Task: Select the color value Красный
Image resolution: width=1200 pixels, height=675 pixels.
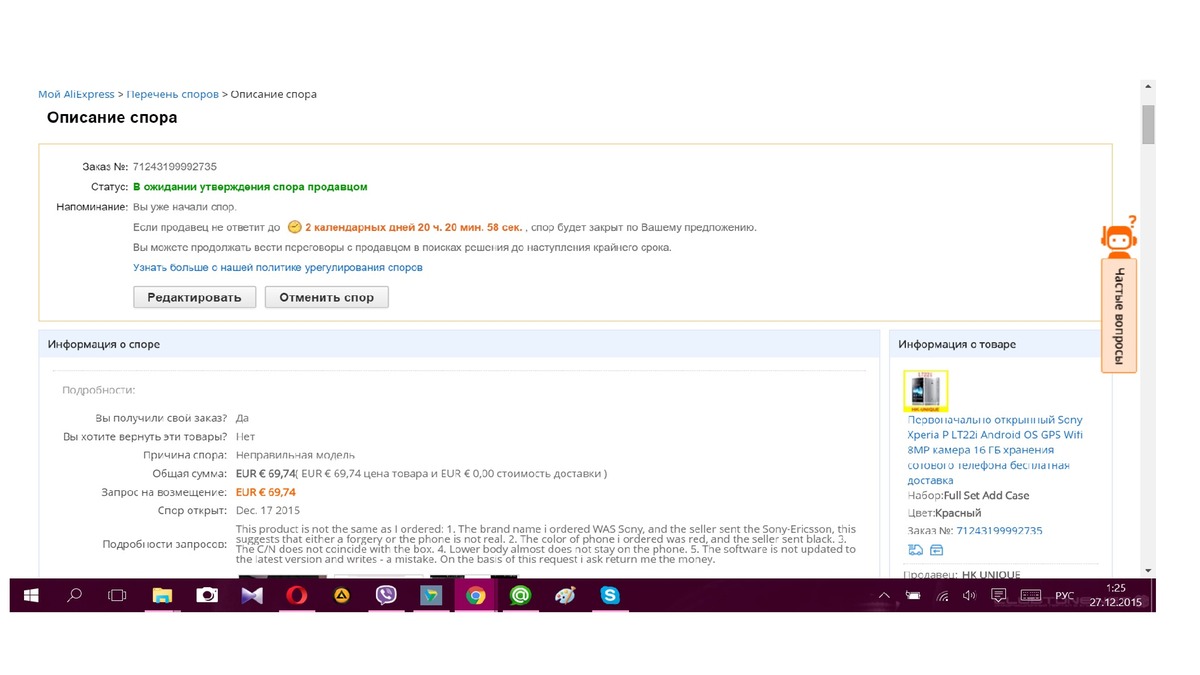Action: (958, 513)
